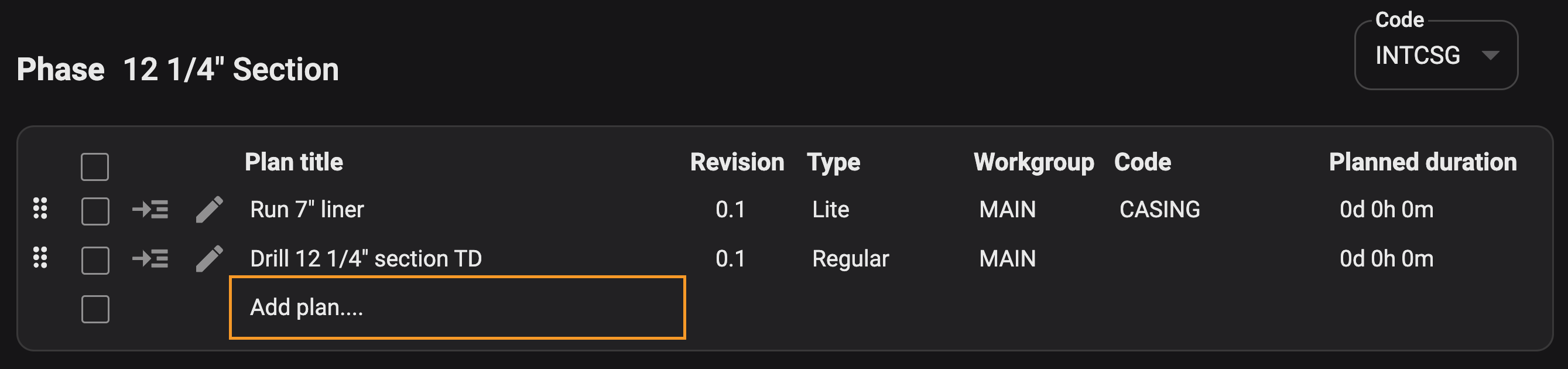Click the indent icon for Drill 12 1/4" section TD
Screen dimensions: 1568x369
tap(150, 259)
